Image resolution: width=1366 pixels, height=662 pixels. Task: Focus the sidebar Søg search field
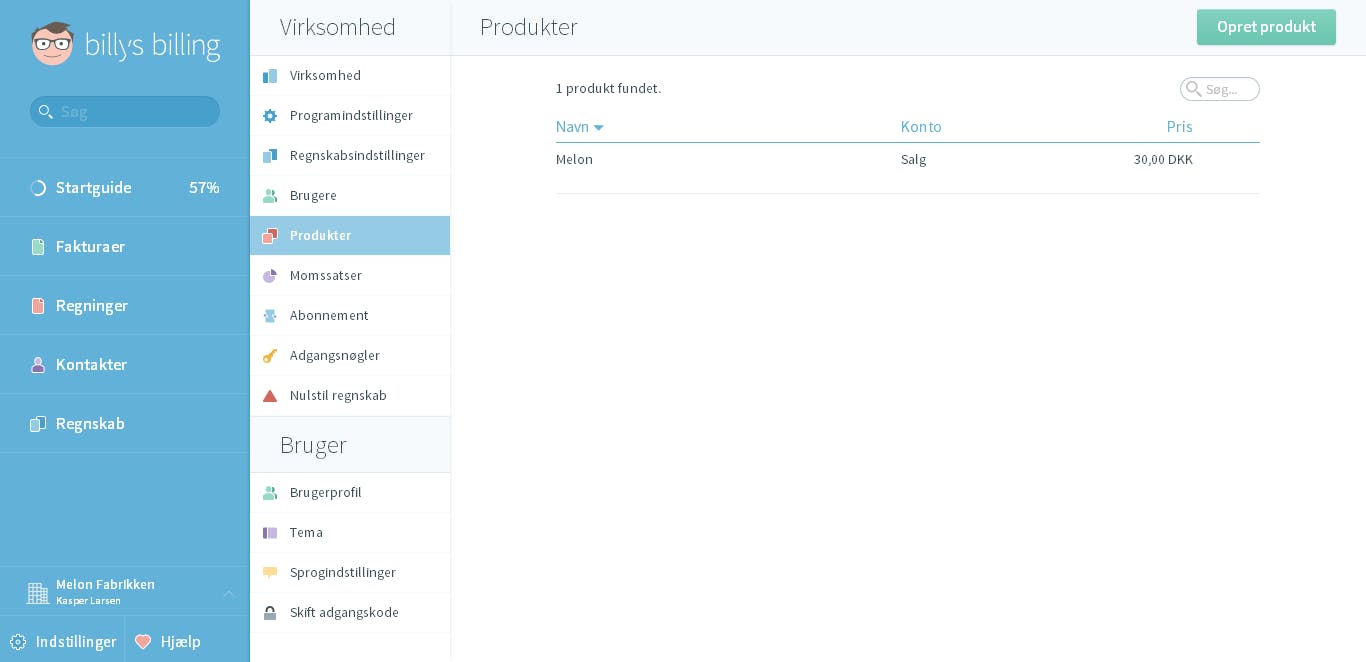tap(125, 112)
